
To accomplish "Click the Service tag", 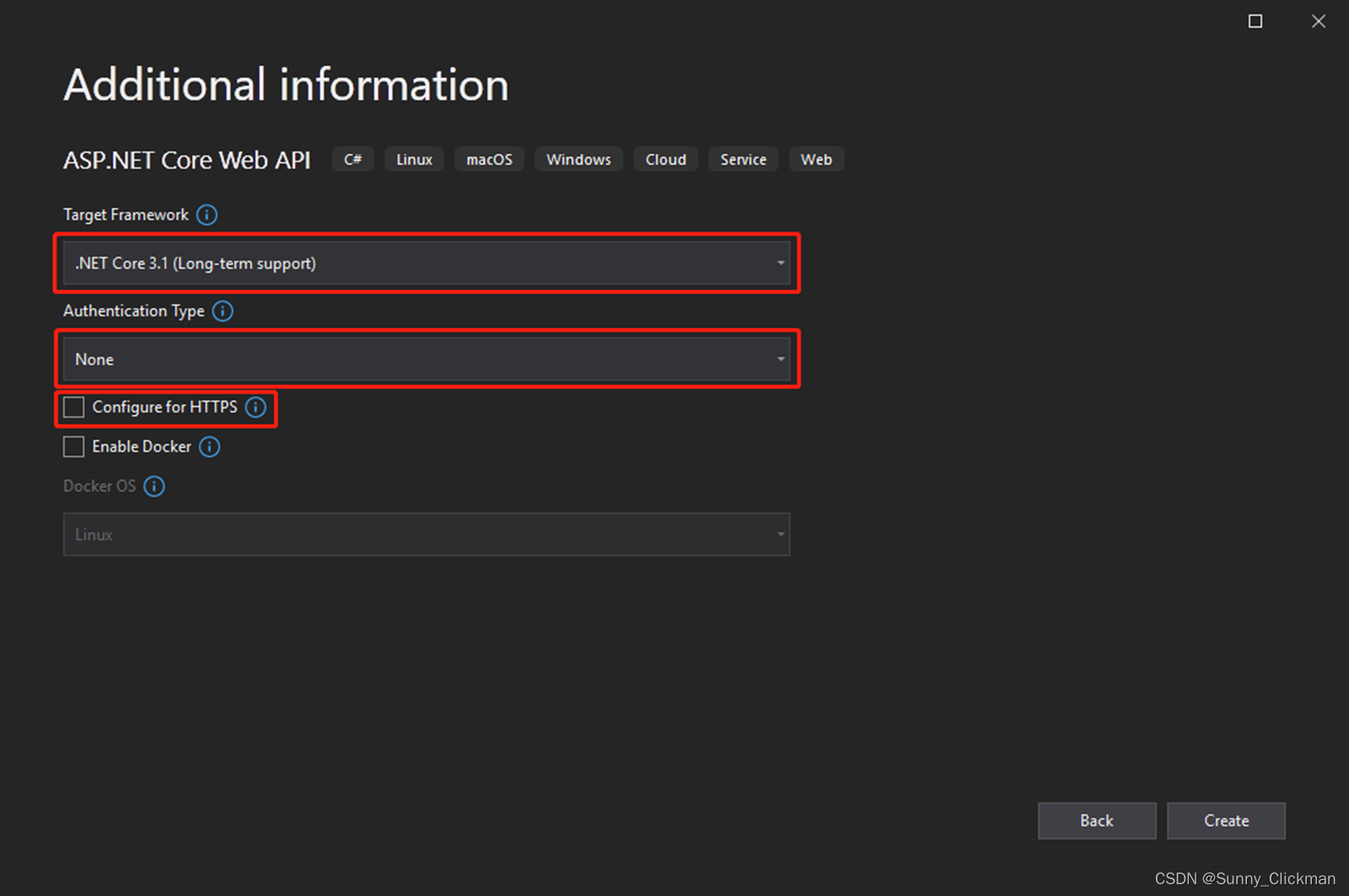I will (744, 159).
